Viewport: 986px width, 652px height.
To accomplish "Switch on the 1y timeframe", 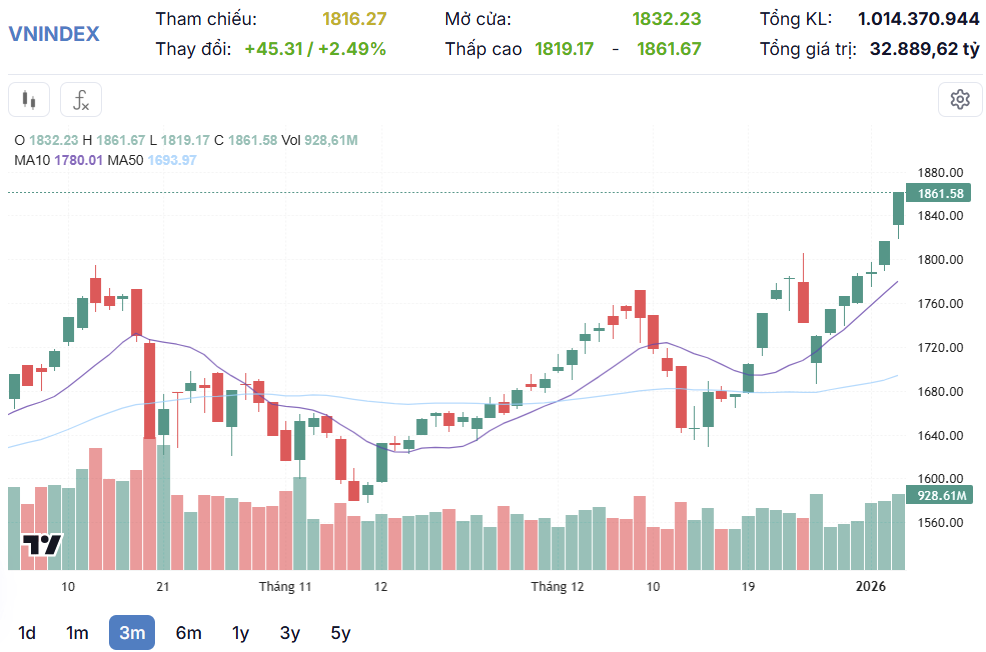I will (239, 632).
